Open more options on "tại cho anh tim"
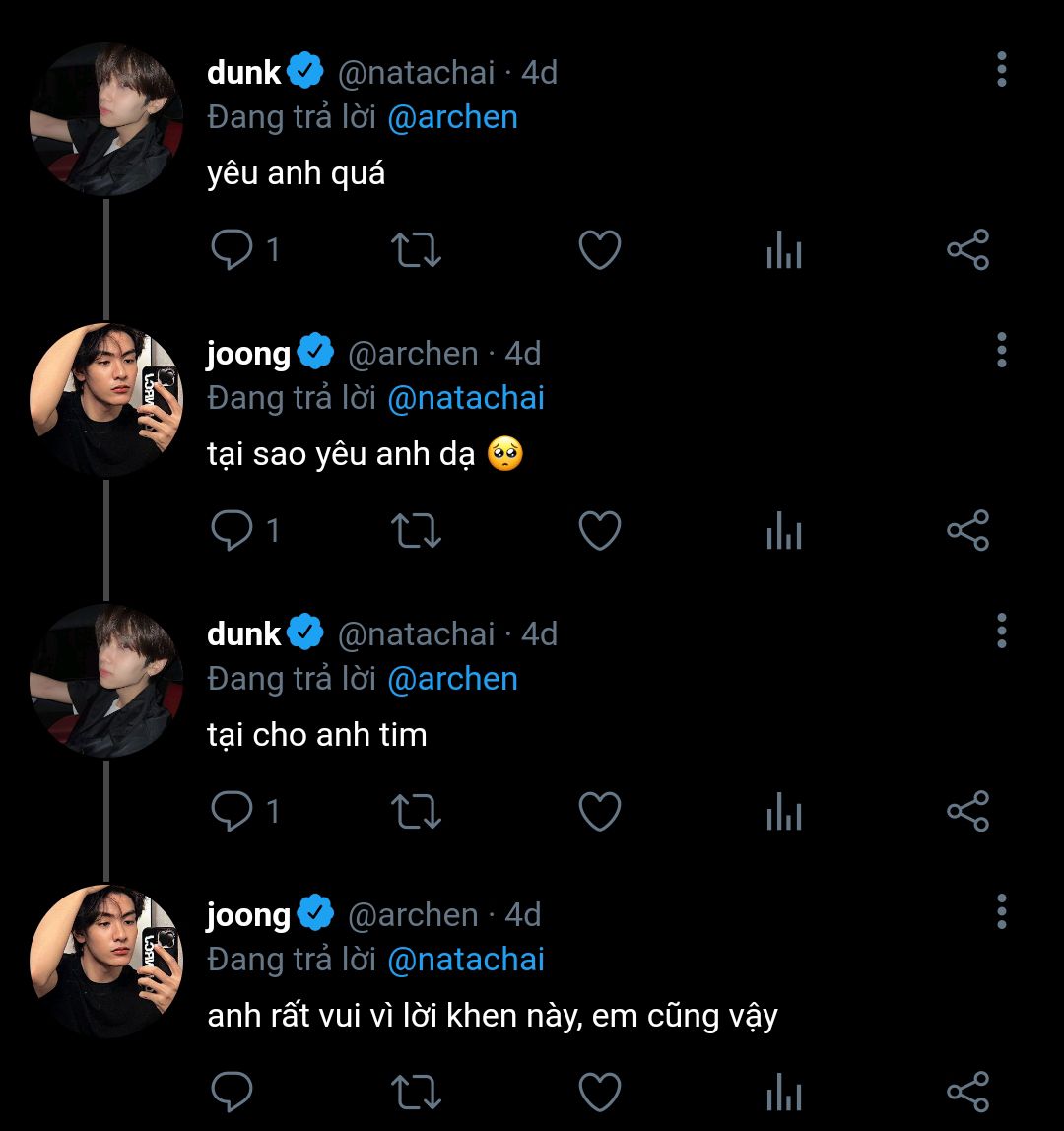Viewport: 1064px width, 1131px height. [x=1001, y=632]
